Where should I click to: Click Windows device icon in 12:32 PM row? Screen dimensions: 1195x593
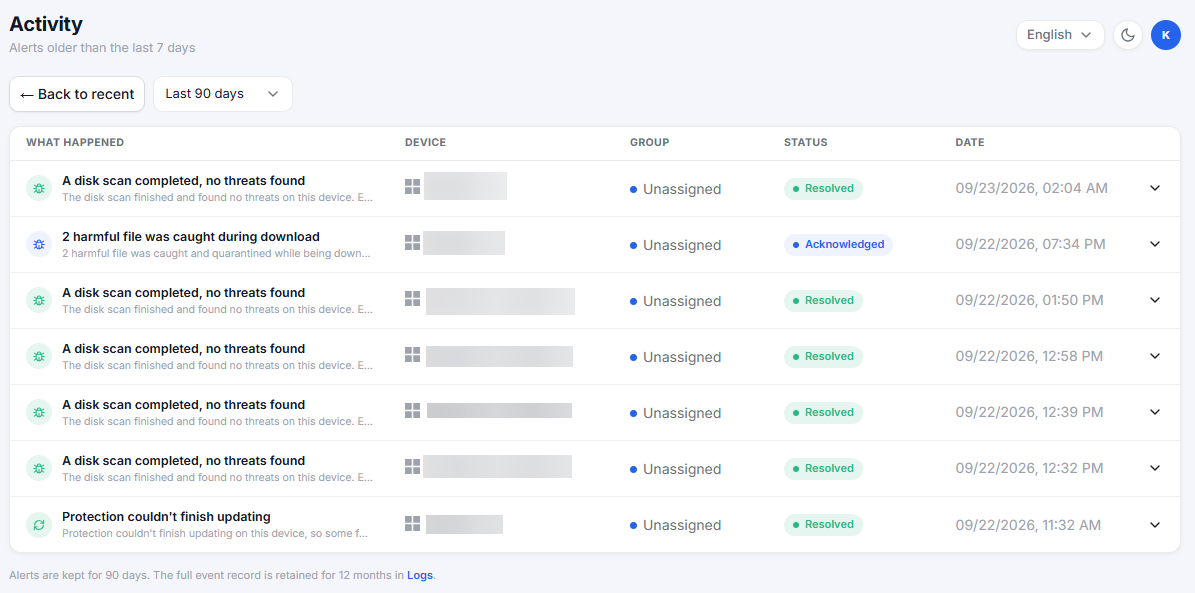coord(412,466)
